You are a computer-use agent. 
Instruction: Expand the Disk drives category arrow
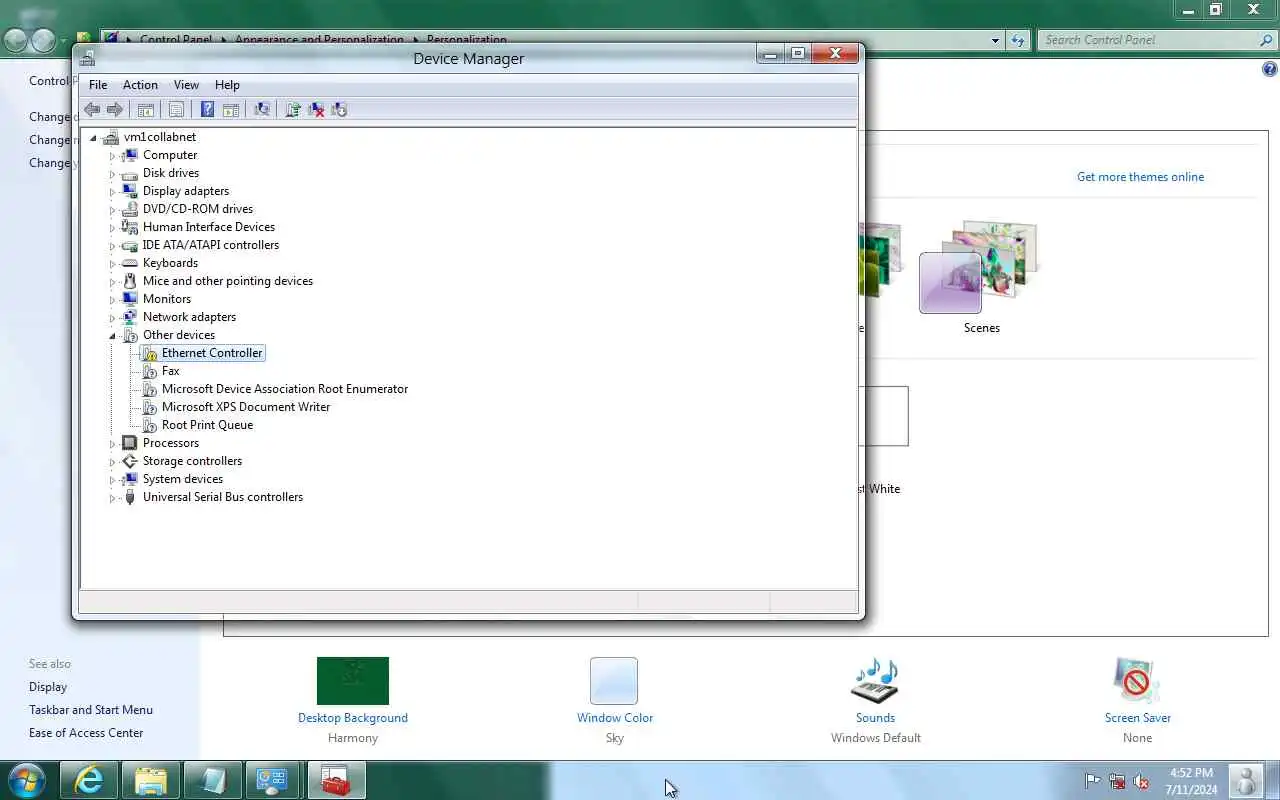pyautogui.click(x=112, y=174)
